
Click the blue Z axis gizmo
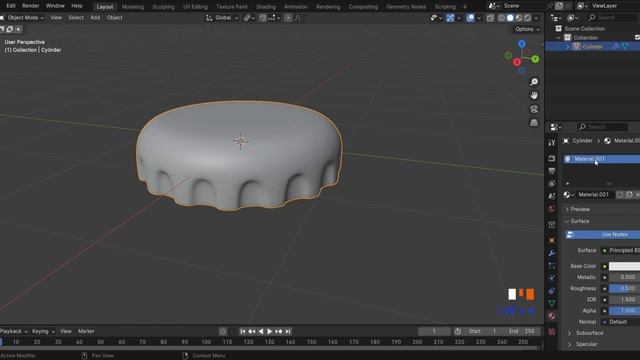tap(522, 44)
